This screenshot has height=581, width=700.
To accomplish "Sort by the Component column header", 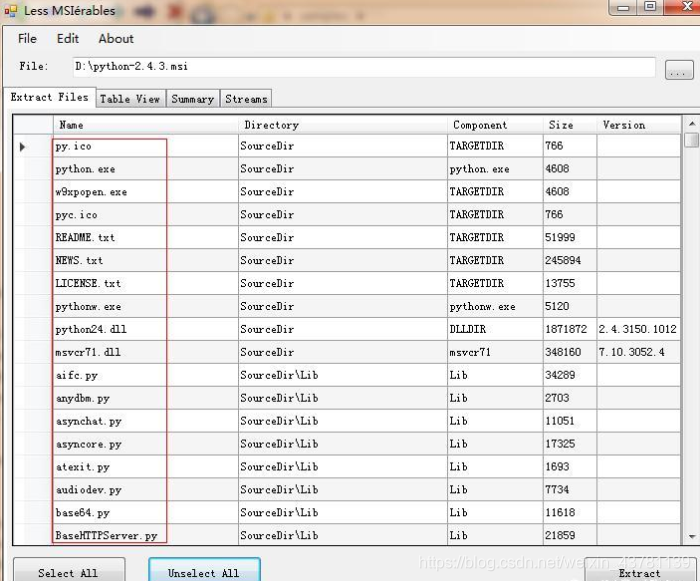I will click(x=495, y=125).
